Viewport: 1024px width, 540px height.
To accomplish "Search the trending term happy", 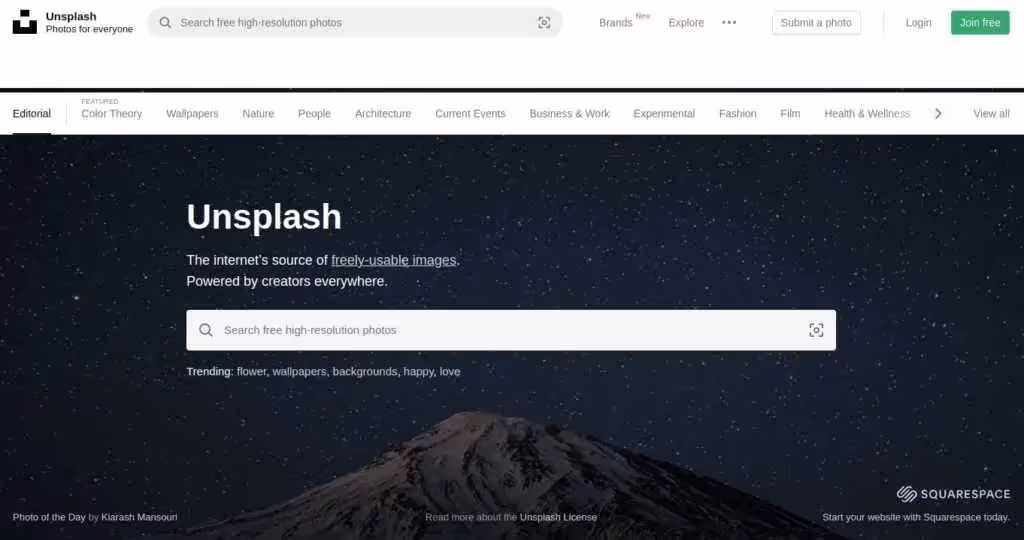I will point(419,372).
